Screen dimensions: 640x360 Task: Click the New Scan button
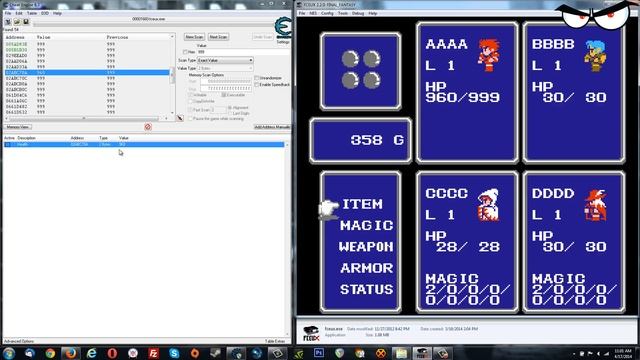[194, 37]
